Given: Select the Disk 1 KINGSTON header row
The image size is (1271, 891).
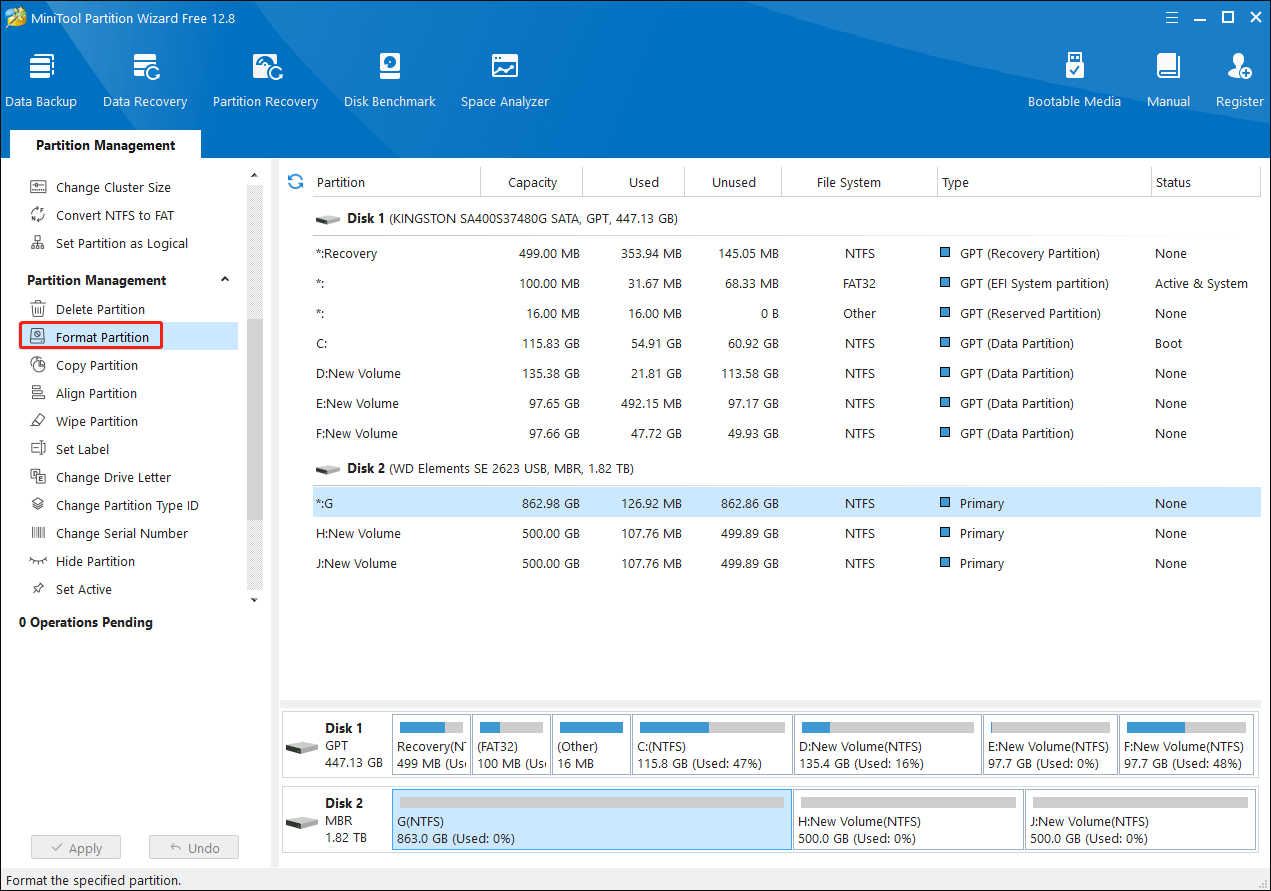Looking at the screenshot, I should pos(787,218).
